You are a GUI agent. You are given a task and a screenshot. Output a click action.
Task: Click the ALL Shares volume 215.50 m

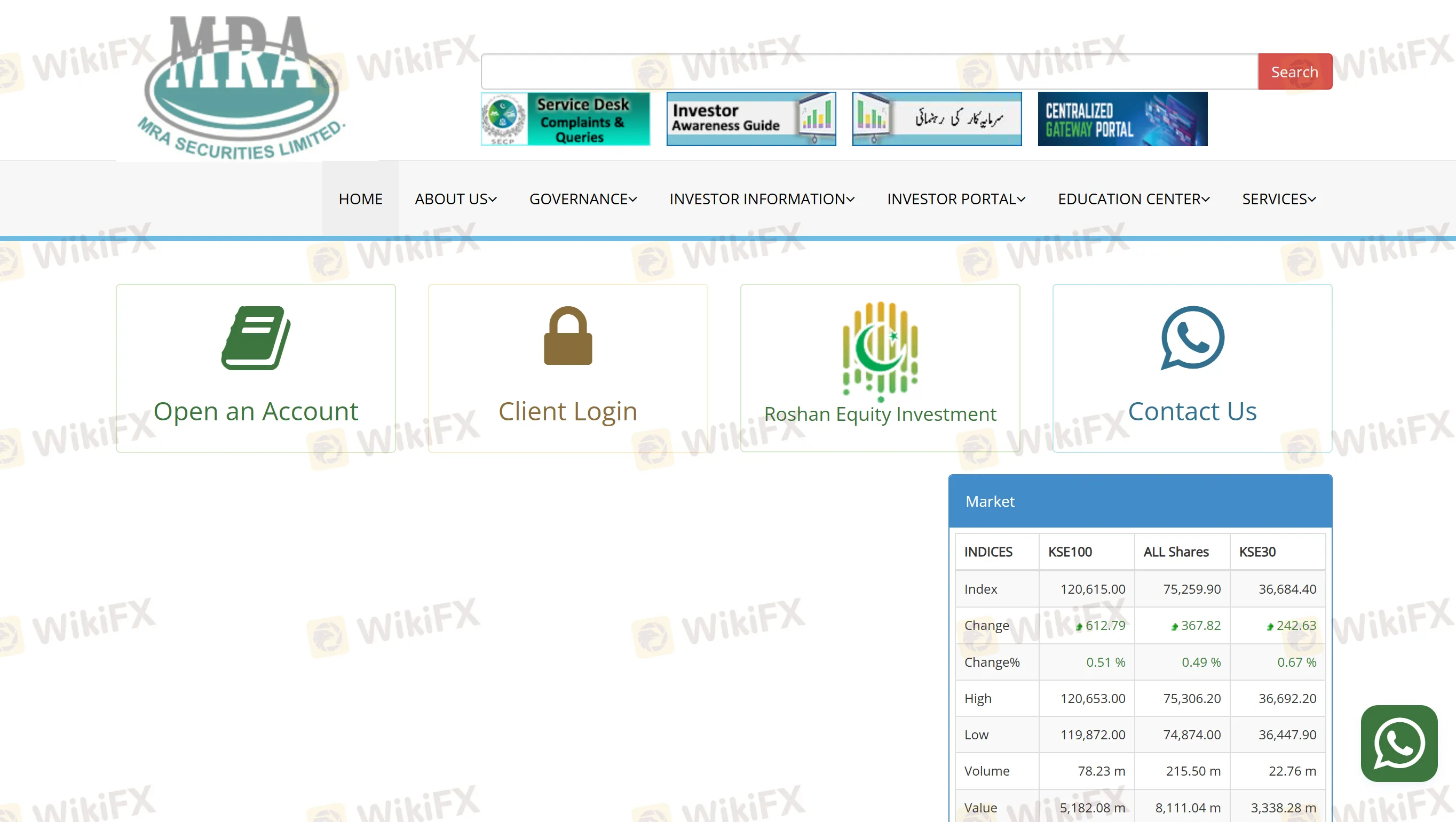pyautogui.click(x=1193, y=771)
